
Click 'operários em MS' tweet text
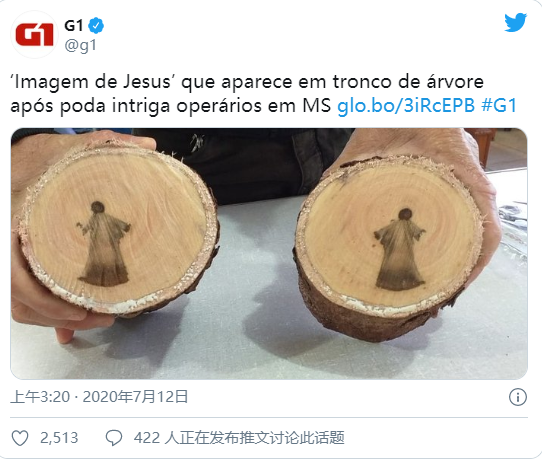(x=254, y=106)
